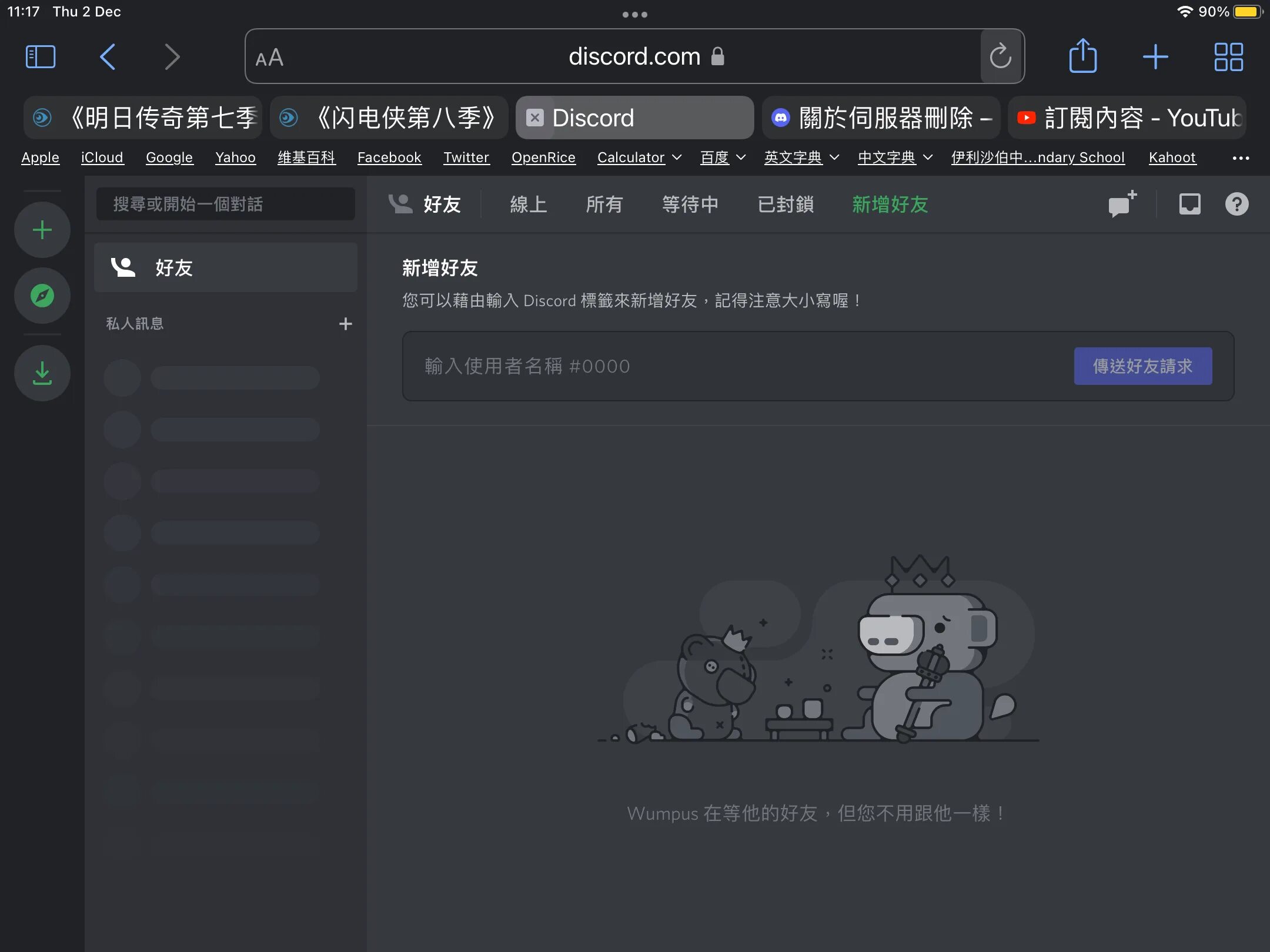
Task: Open the Discord inbox icon
Action: (x=1189, y=204)
